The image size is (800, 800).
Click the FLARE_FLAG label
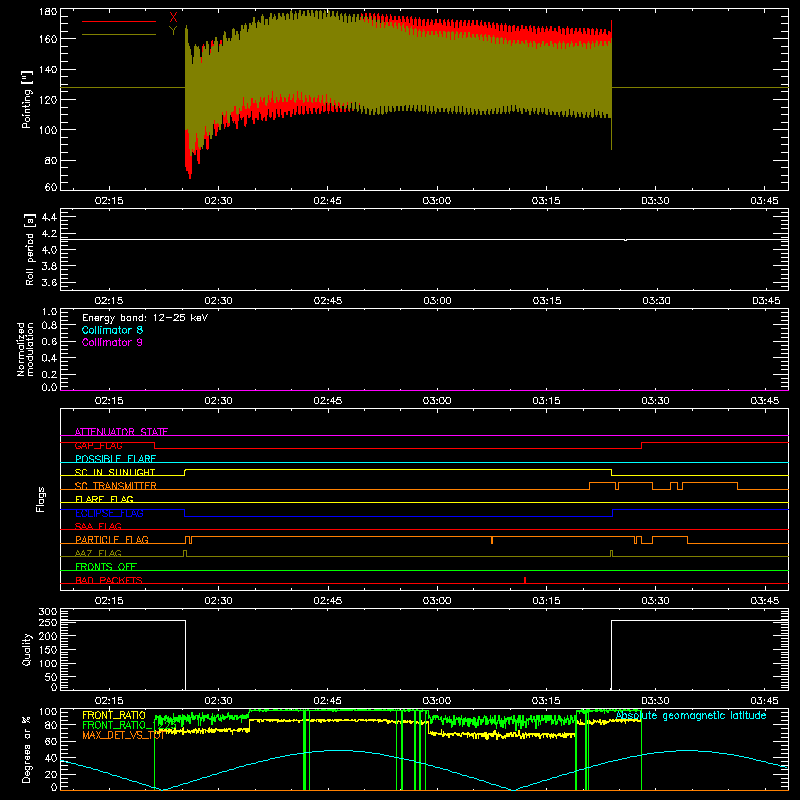pos(104,499)
